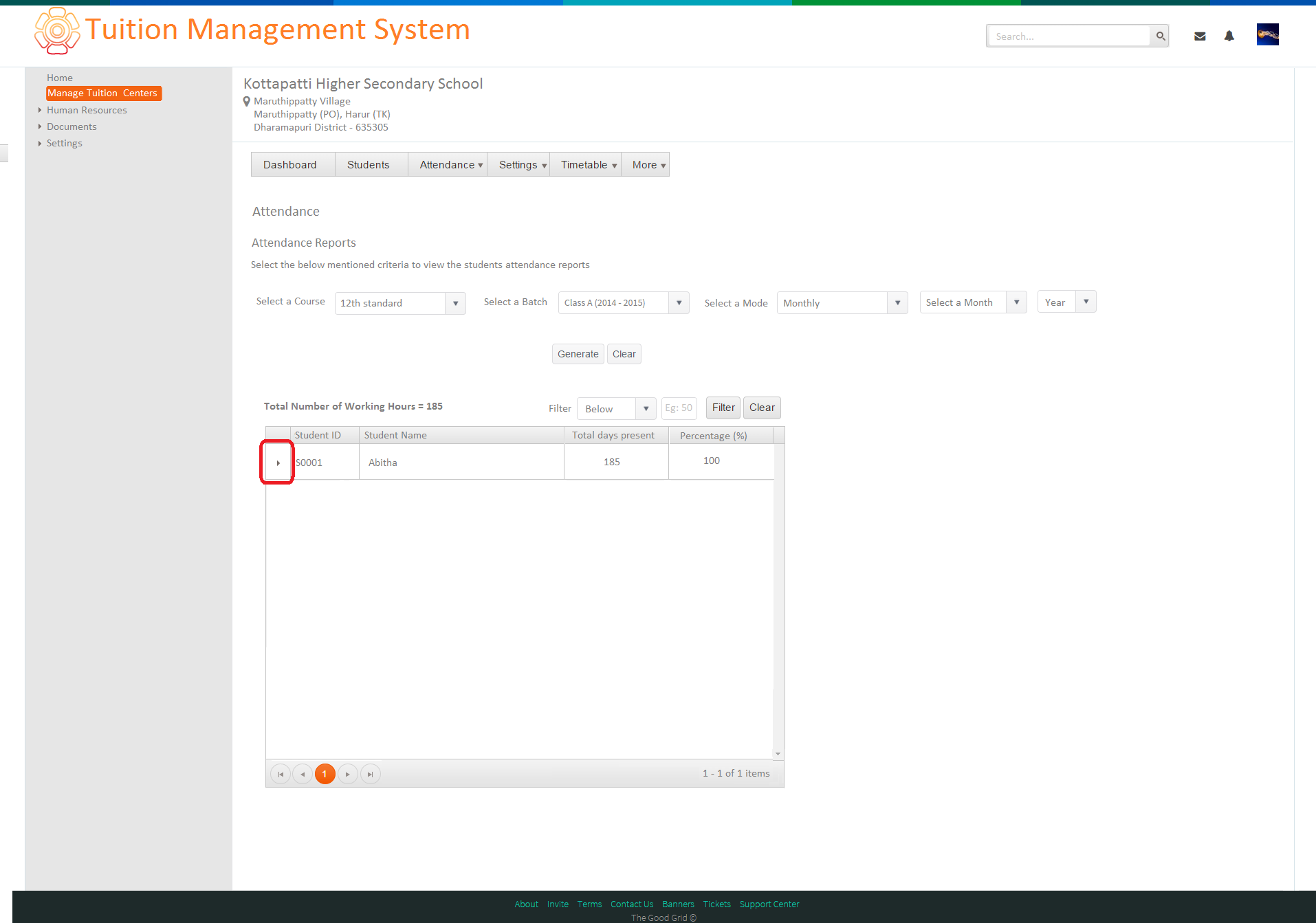Image resolution: width=1316 pixels, height=923 pixels.
Task: Open the messages envelope icon
Action: (x=1200, y=36)
